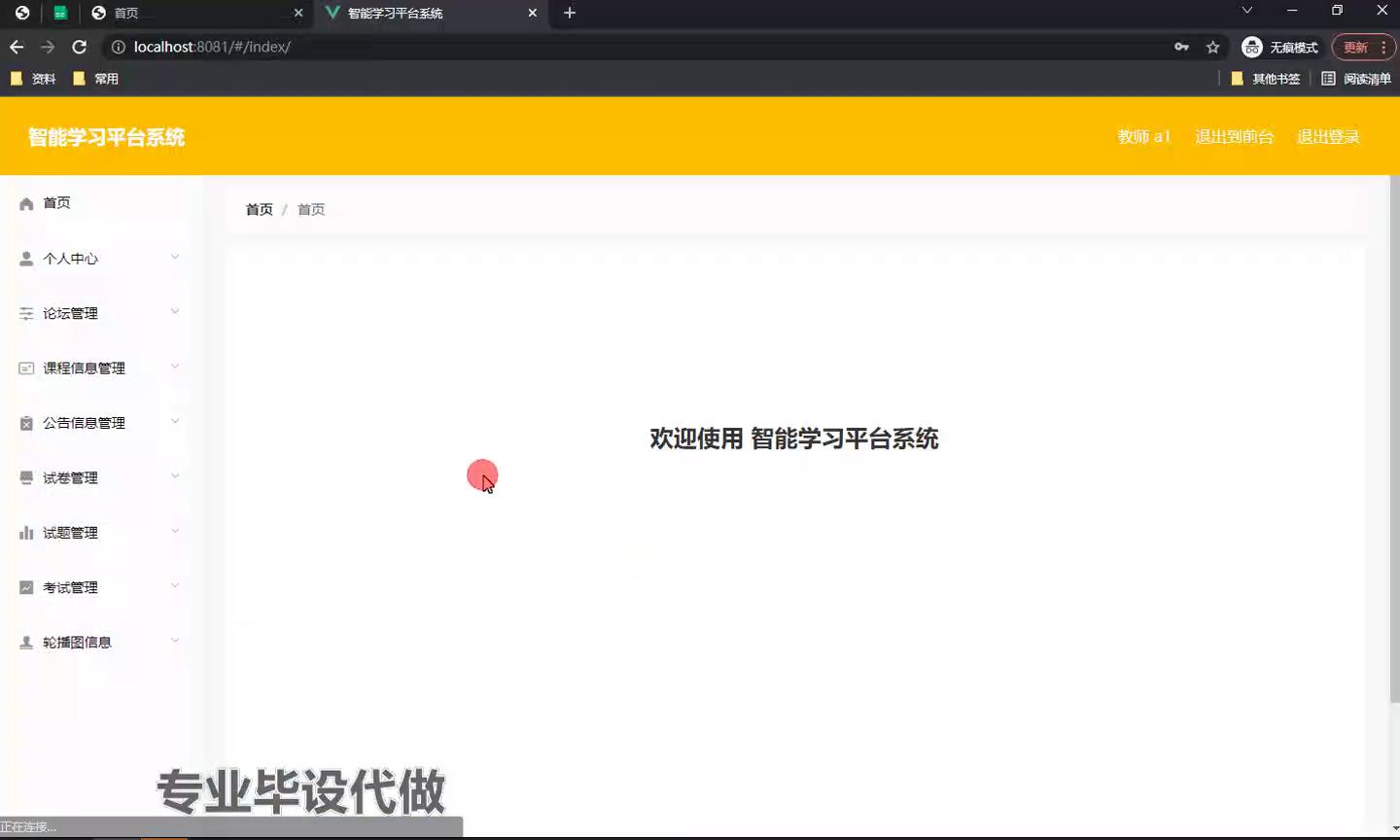Click the page vertical scrollbar

click(1394, 437)
